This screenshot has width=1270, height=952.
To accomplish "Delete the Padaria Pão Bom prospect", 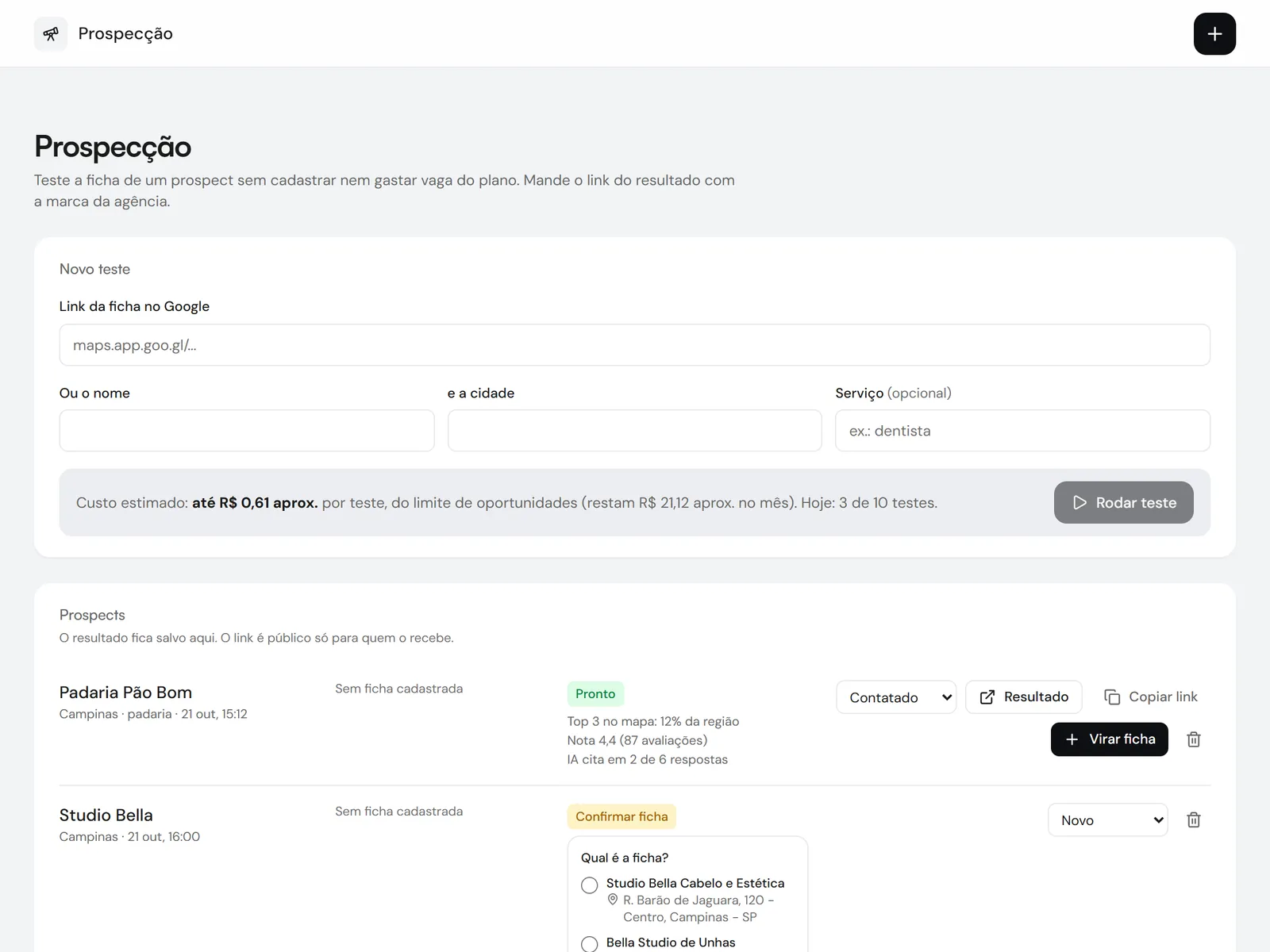I will click(1193, 739).
